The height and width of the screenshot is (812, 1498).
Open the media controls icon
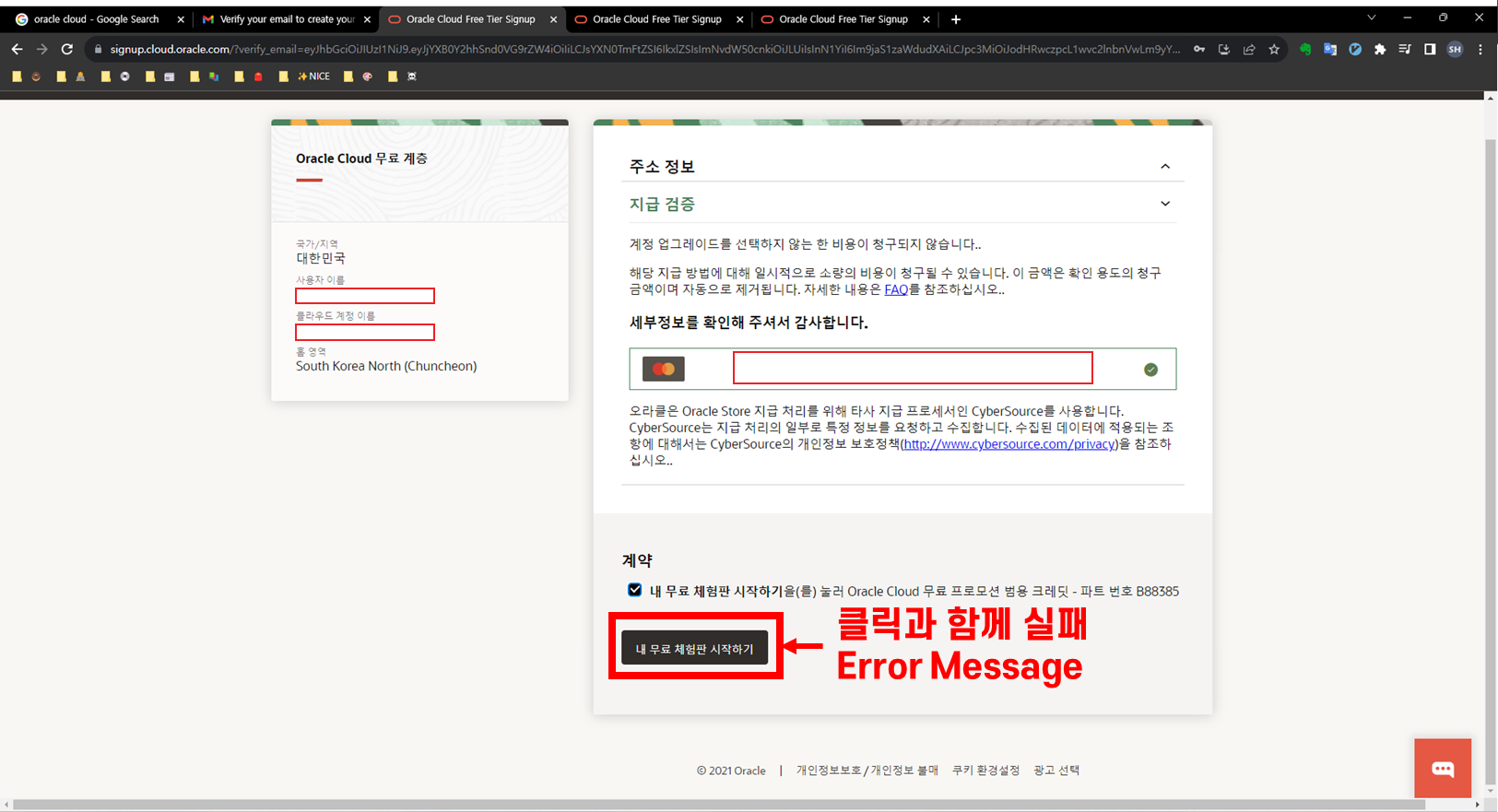tap(1405, 49)
